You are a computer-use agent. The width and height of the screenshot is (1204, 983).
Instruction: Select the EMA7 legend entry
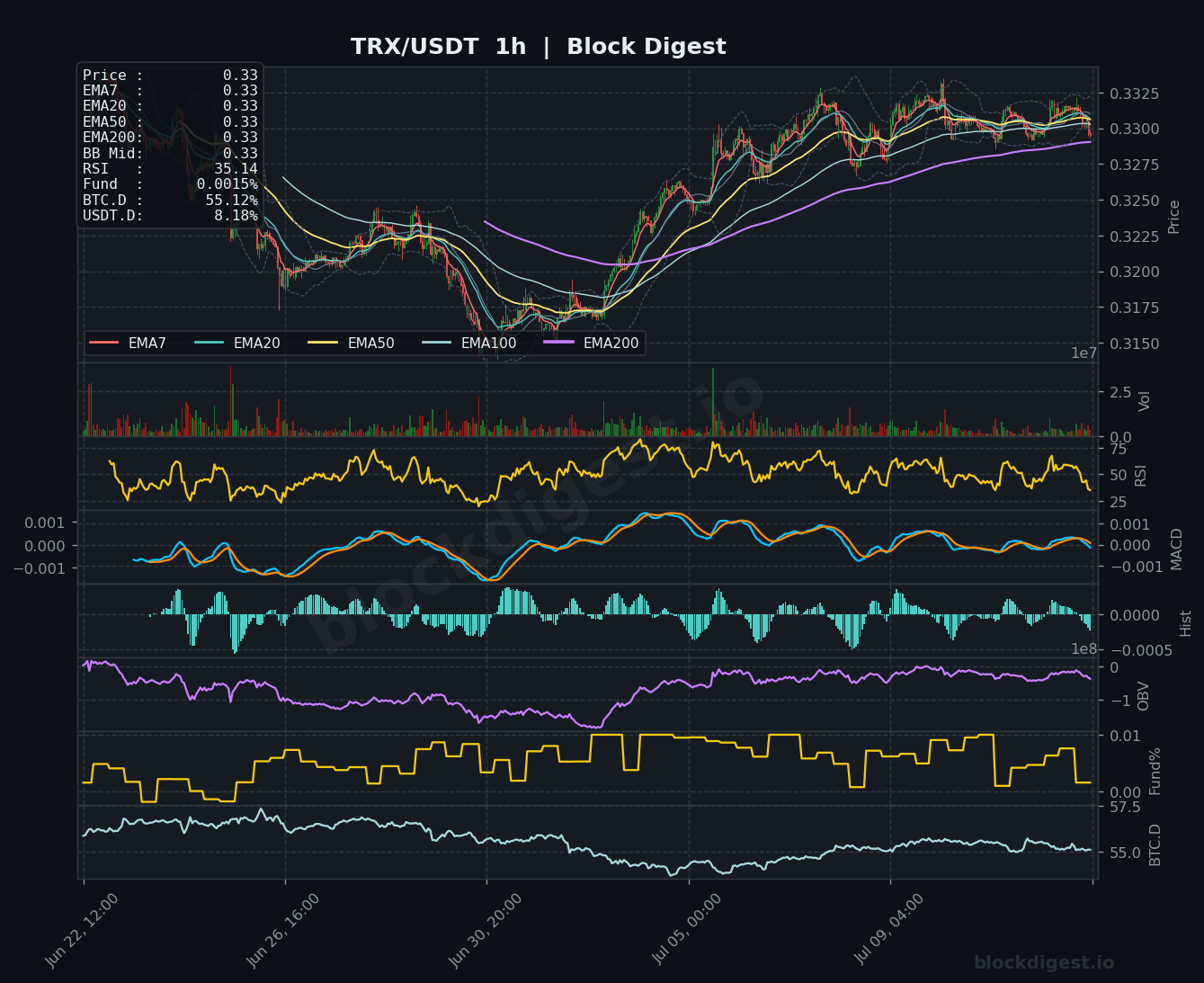[128, 343]
